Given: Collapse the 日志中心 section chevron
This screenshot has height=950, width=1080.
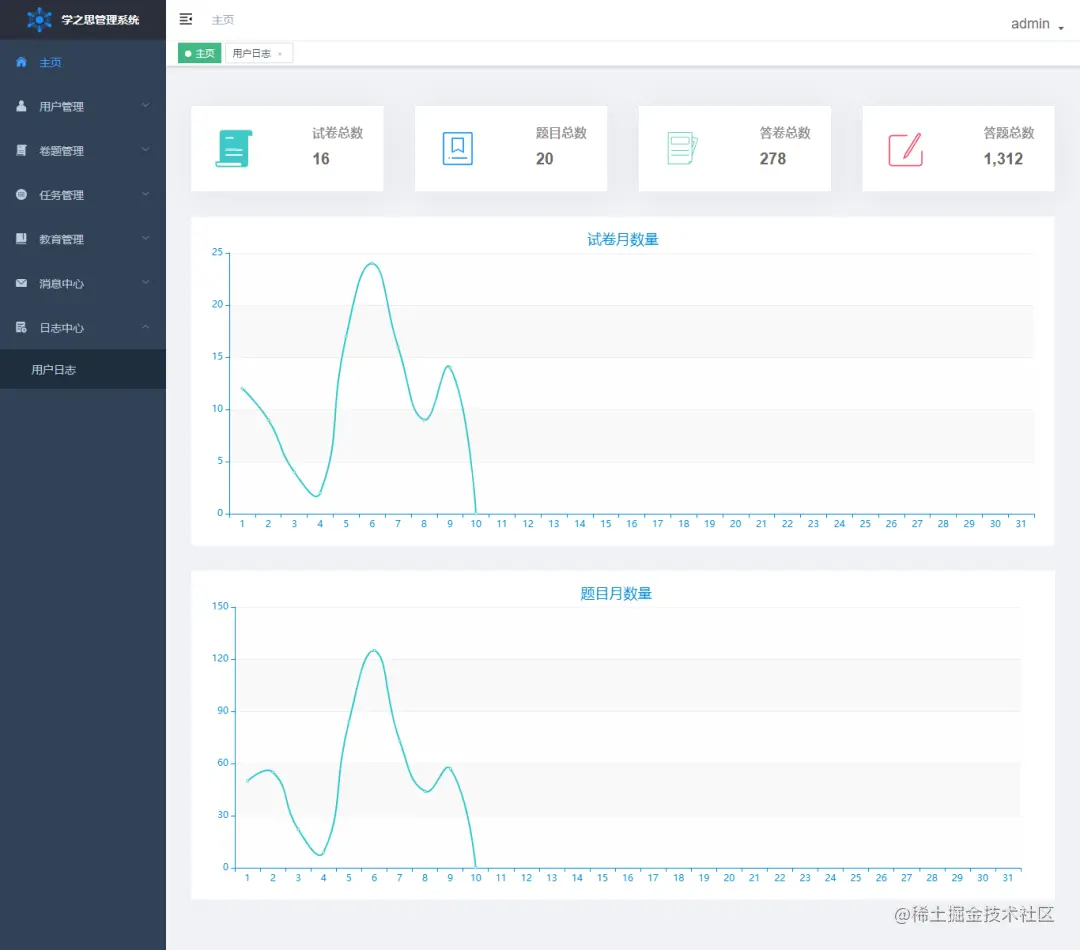Looking at the screenshot, I should 145,327.
